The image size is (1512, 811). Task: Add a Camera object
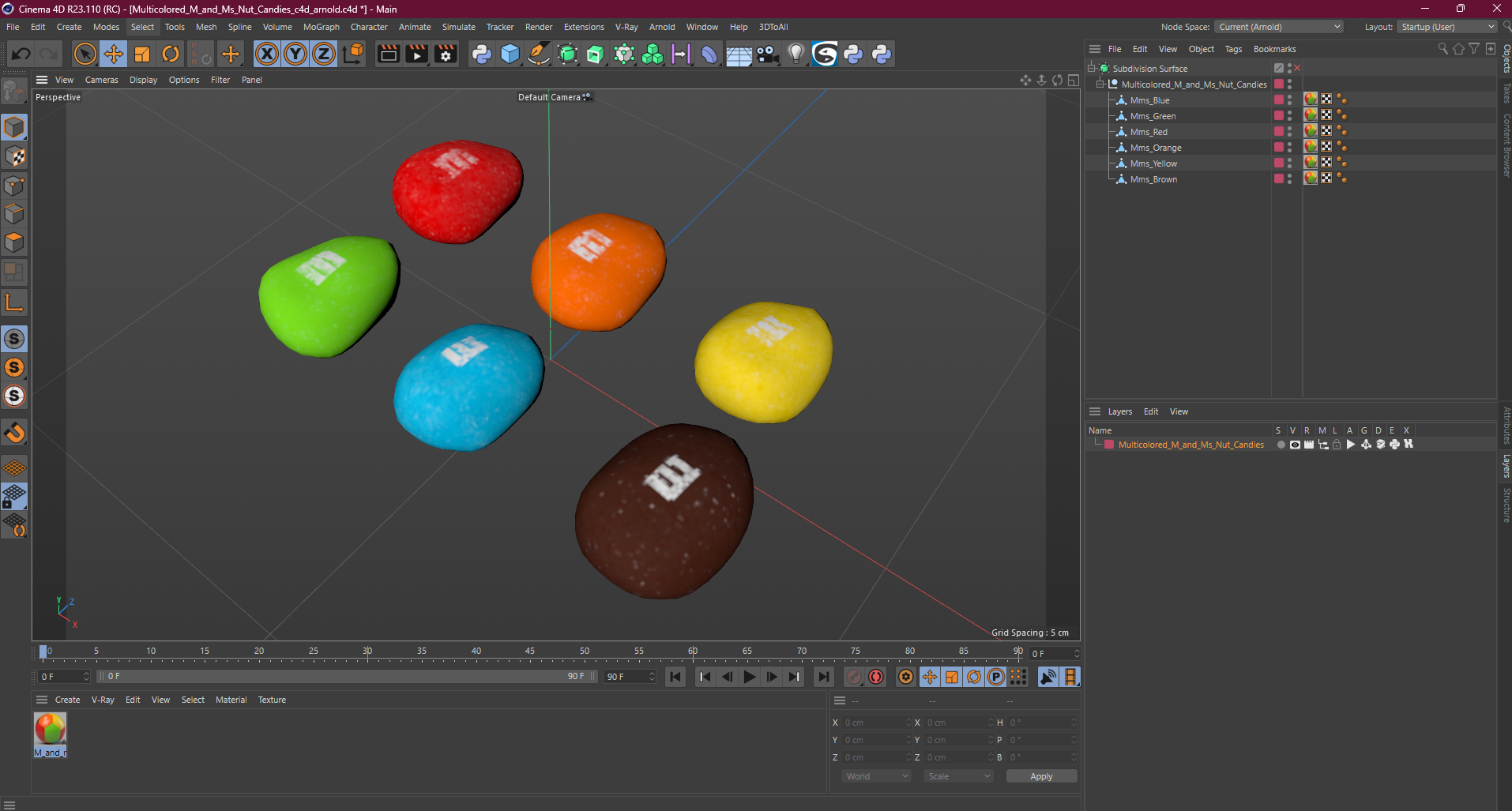click(767, 54)
